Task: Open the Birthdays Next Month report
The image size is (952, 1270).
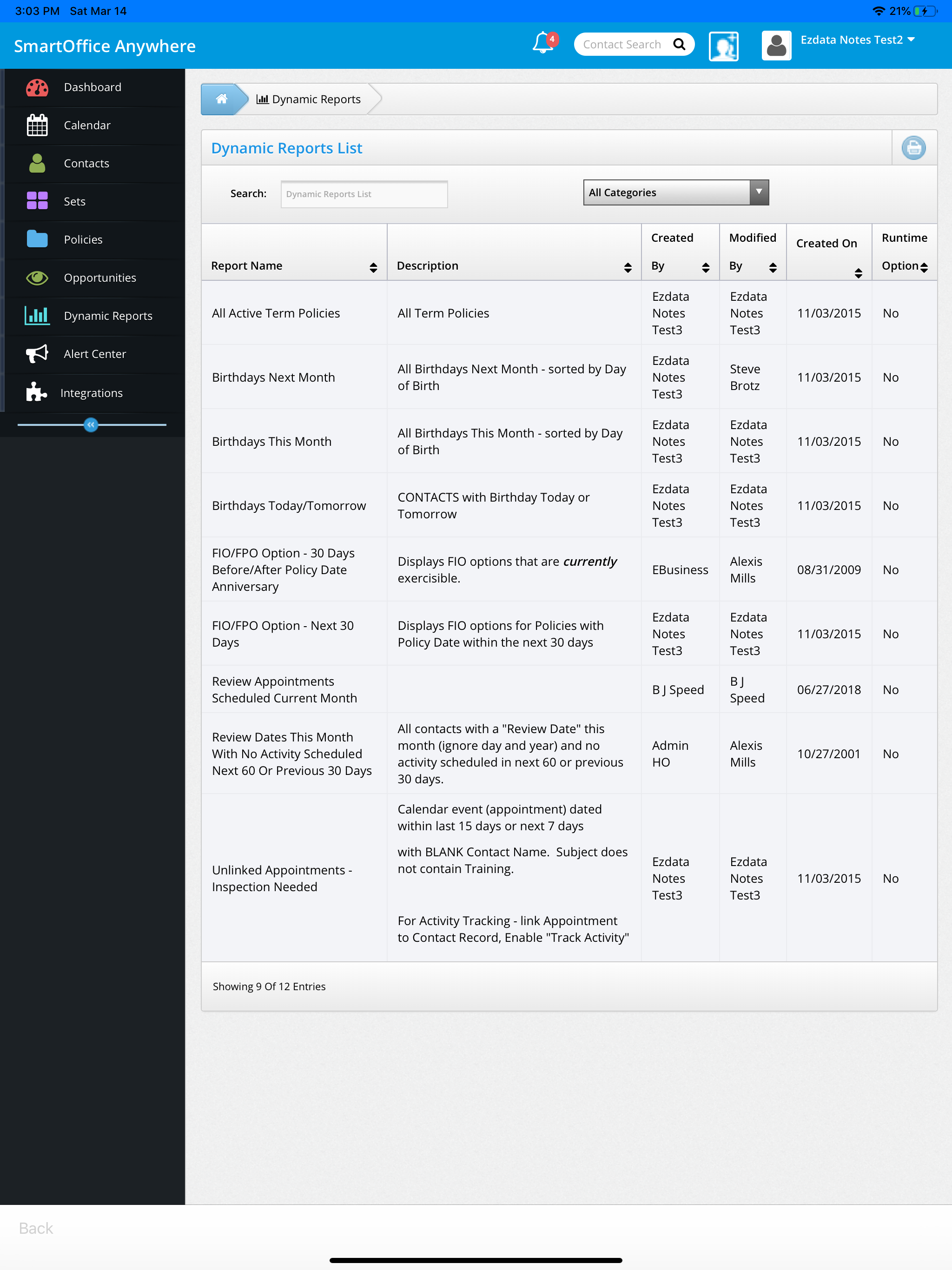Action: [x=273, y=377]
